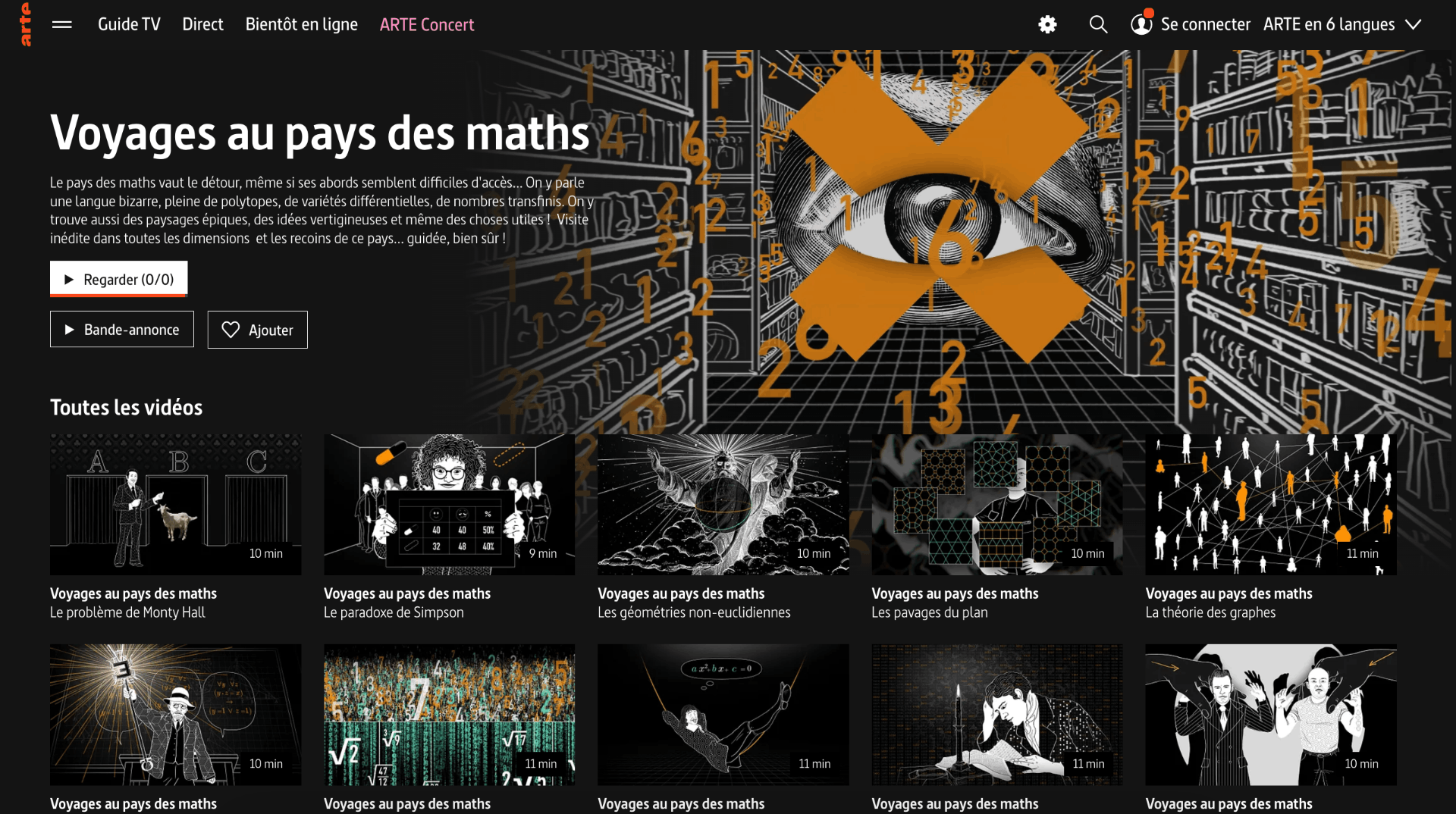Expand ARTE en 6 langues dropdown
Image resolution: width=1456 pixels, height=814 pixels.
[x=1341, y=24]
